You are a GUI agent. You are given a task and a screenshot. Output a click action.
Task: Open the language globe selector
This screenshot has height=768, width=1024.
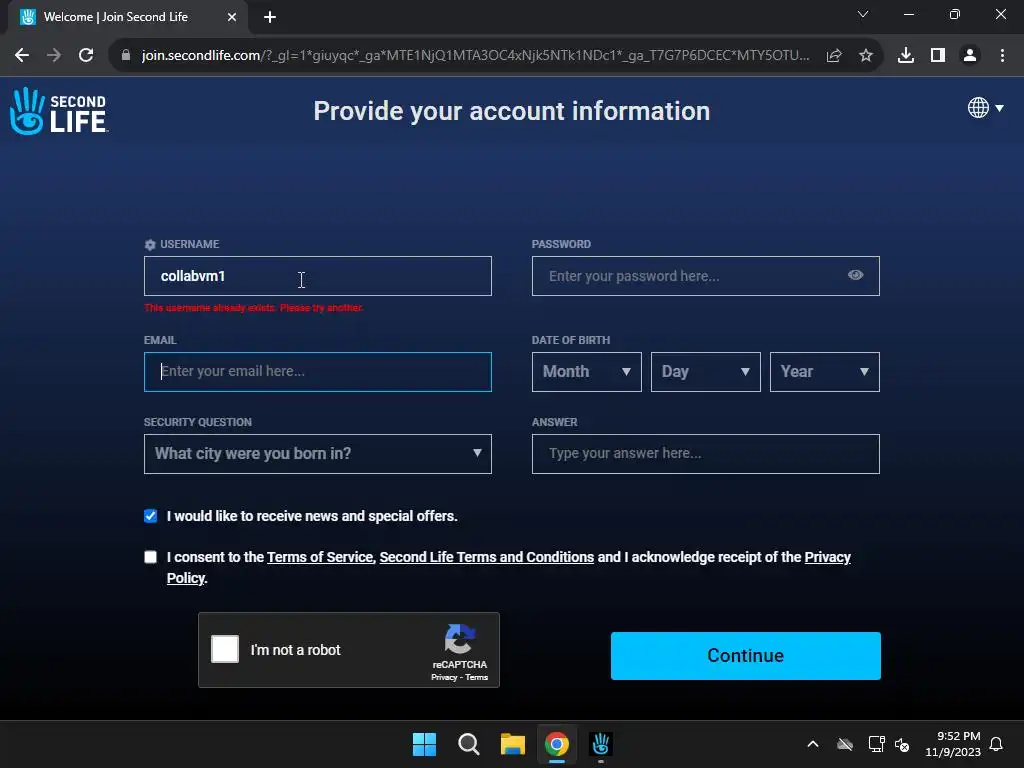pos(985,107)
